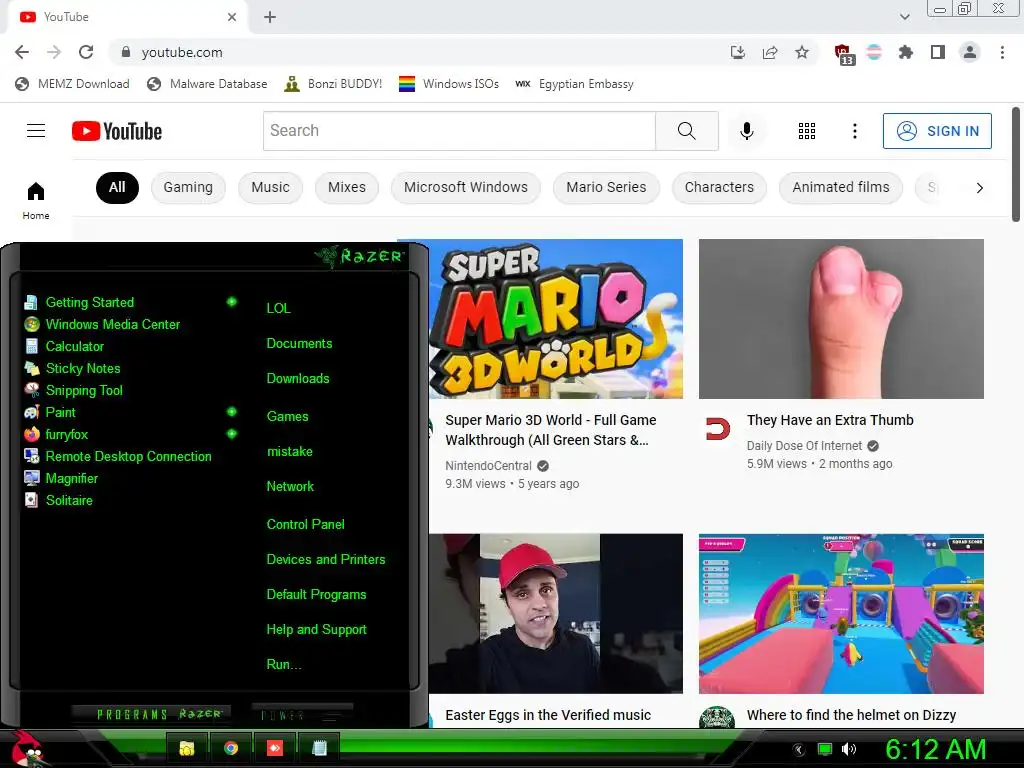Open the Malware Database bookmark
1024x768 pixels.
(207, 84)
